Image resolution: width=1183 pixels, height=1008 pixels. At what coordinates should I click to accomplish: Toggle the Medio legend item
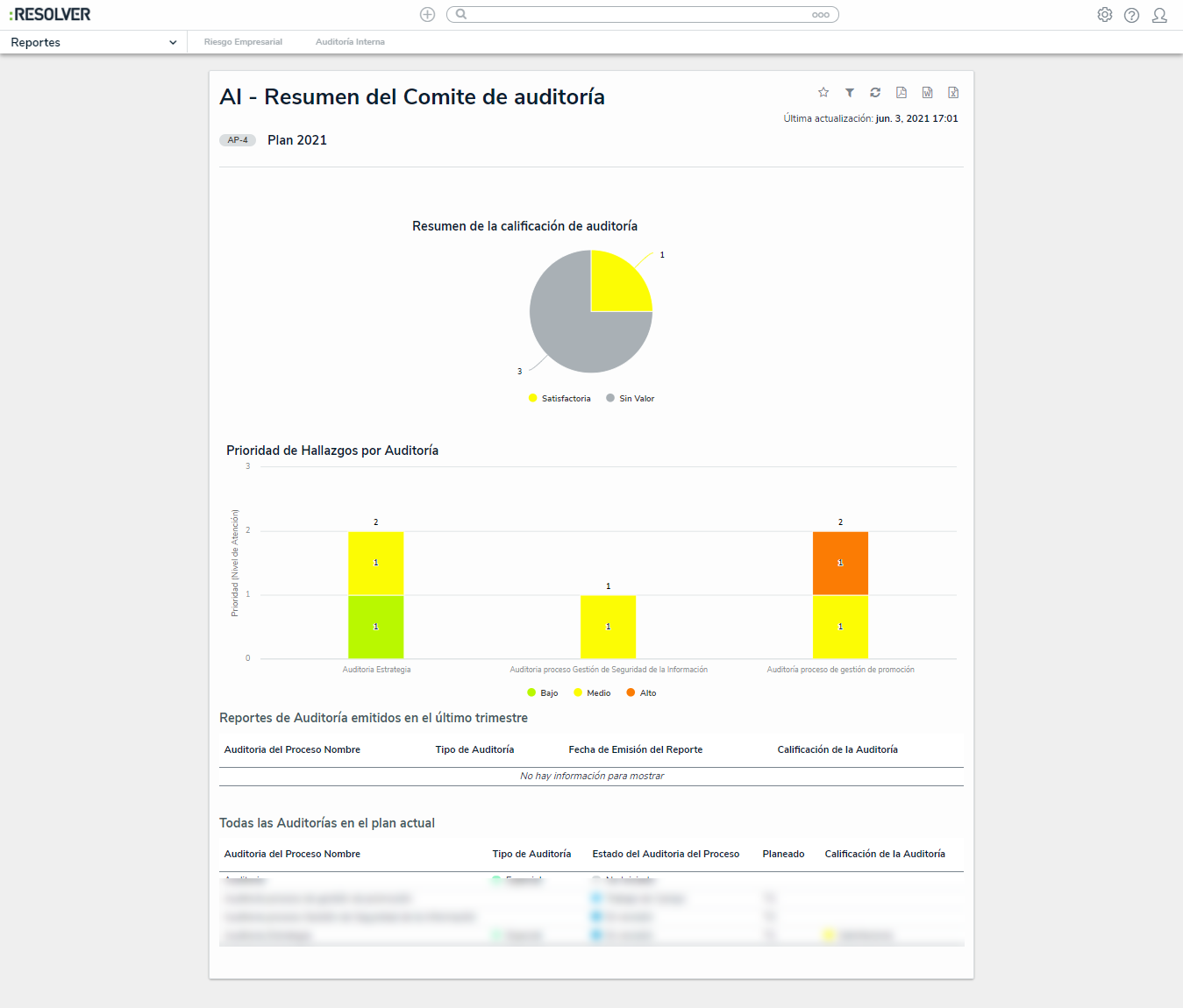coord(592,693)
